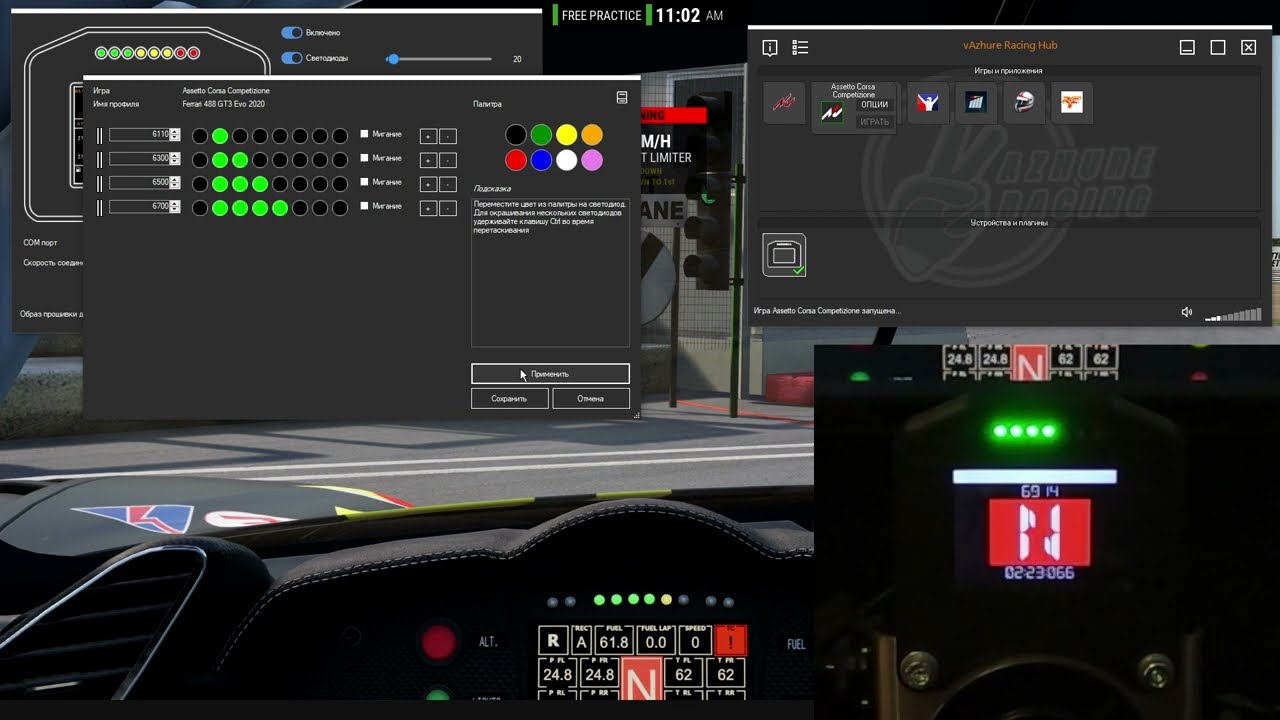This screenshot has height=720, width=1280.
Task: Click the plus button on the 6110 row
Action: coord(428,136)
